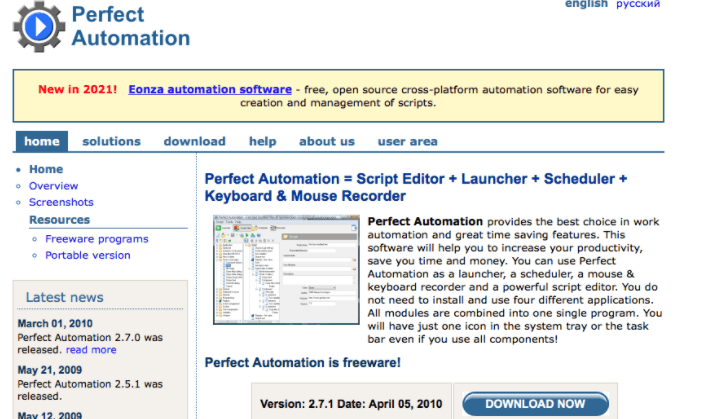Viewport: 715px width, 419px height.
Task: Open the Eonza automation software link
Action: pyautogui.click(x=210, y=89)
